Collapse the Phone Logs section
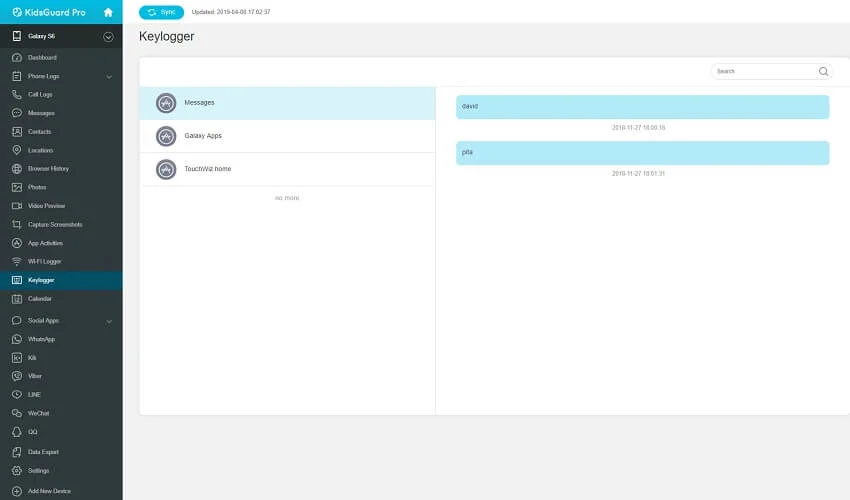Screen dimensions: 850x500 (x=109, y=76)
